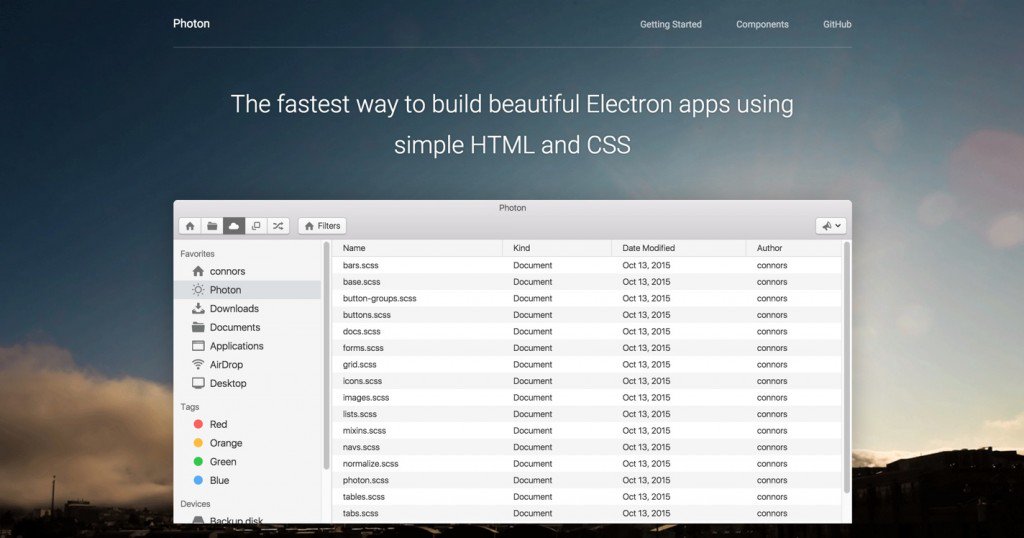Viewport: 1024px width, 538px height.
Task: Select file icons.scss
Action: click(587, 381)
